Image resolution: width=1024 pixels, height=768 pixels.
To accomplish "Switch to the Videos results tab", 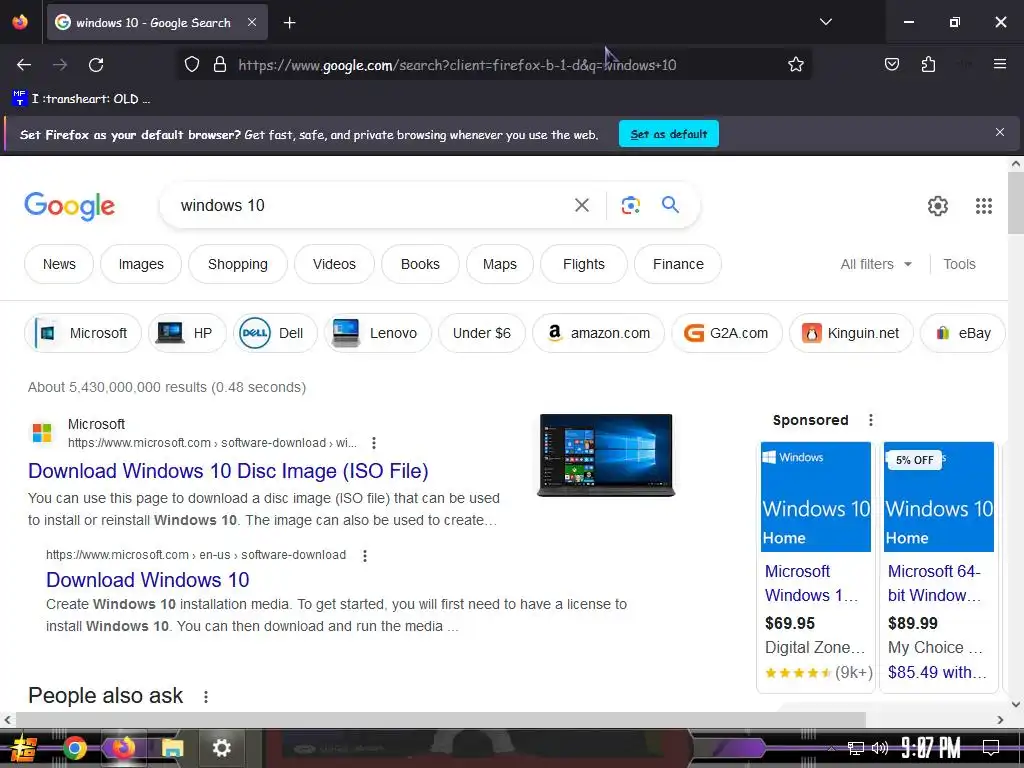I will tap(334, 264).
